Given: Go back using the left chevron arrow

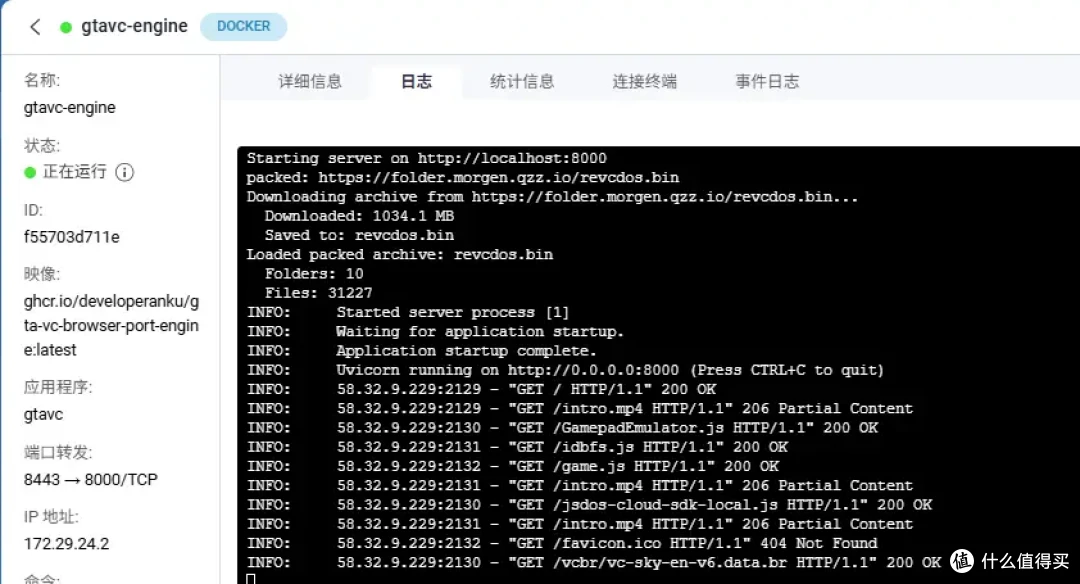Looking at the screenshot, I should point(35,27).
